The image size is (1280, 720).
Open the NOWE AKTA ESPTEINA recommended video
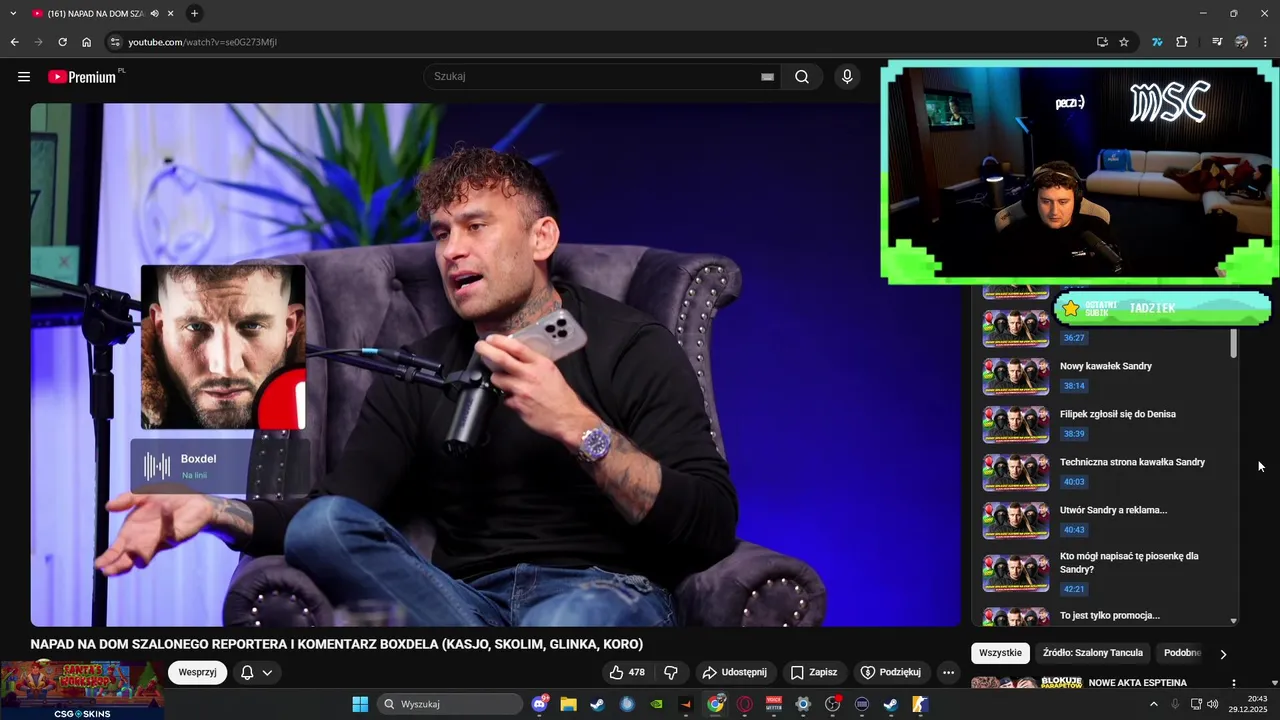[x=1137, y=683]
